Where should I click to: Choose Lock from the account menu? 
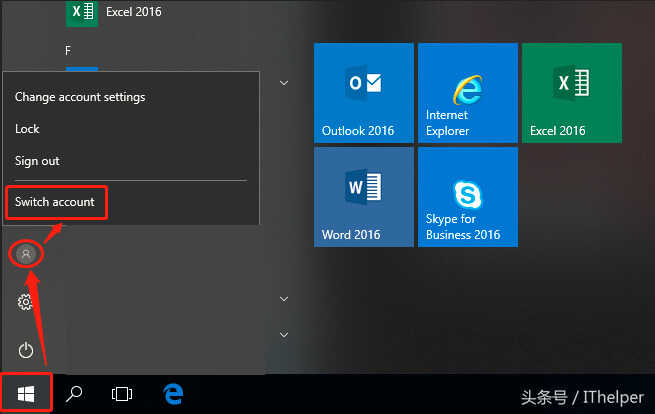pyautogui.click(x=27, y=129)
